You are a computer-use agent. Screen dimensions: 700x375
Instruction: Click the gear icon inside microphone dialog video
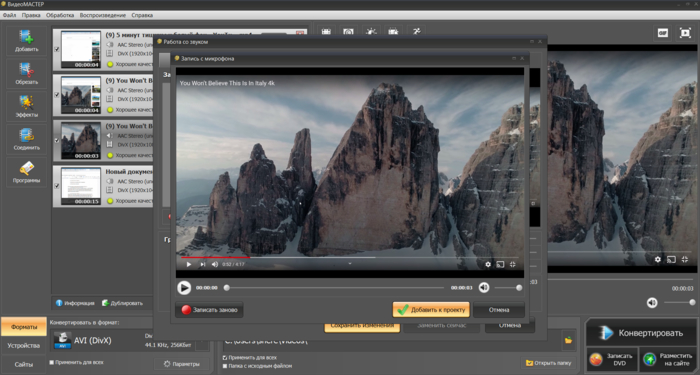[x=488, y=264]
